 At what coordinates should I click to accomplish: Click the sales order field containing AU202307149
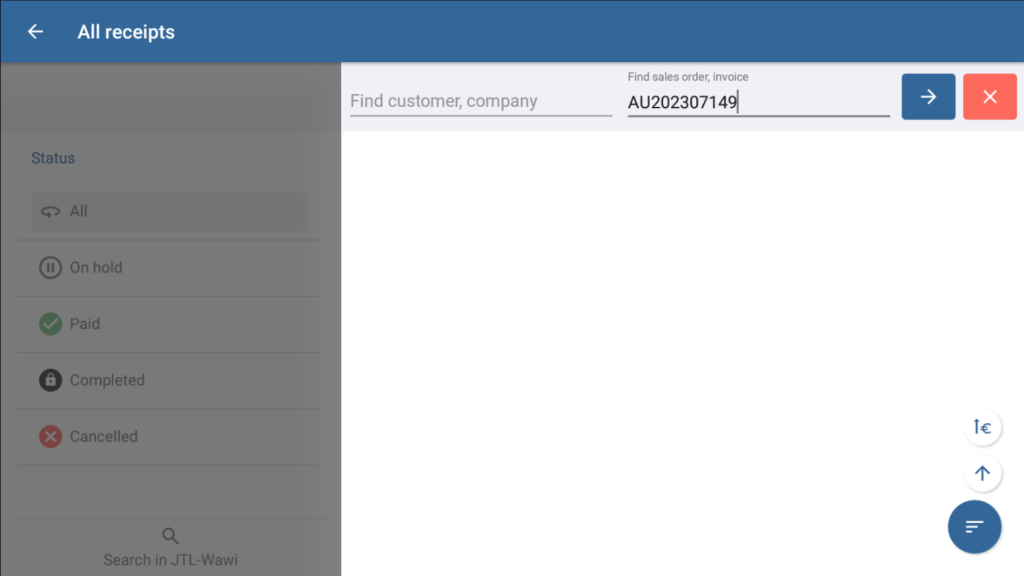click(757, 101)
